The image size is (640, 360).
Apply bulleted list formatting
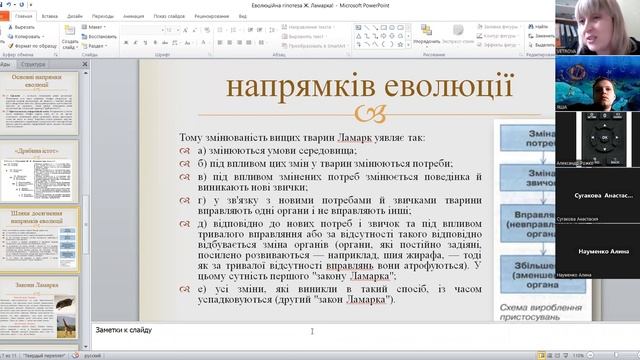coord(221,30)
